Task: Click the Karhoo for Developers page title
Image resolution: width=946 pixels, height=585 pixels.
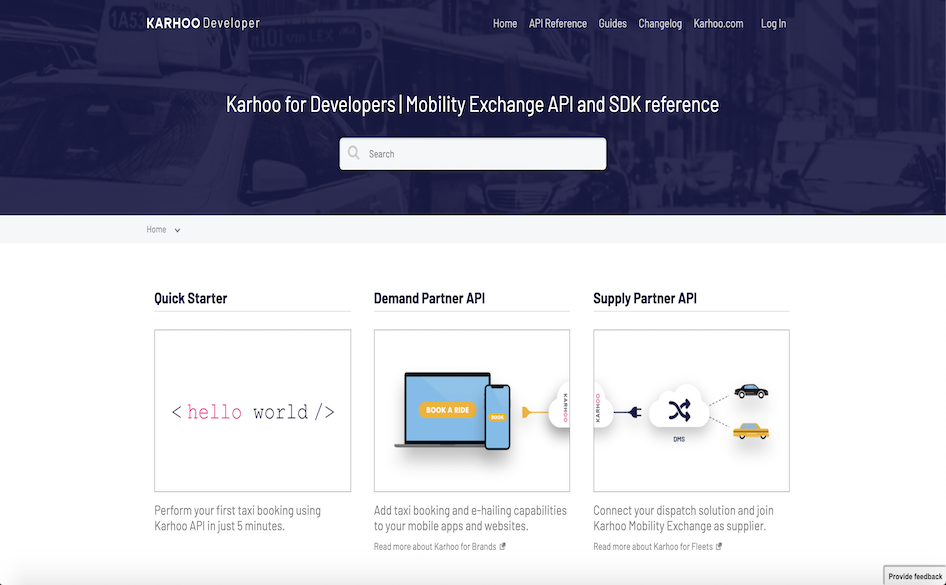Action: (472, 104)
